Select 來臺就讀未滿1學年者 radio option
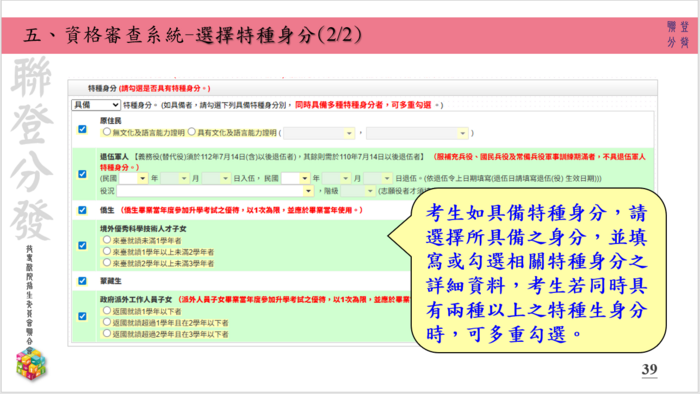The width and height of the screenshot is (700, 394). pyautogui.click(x=106, y=240)
